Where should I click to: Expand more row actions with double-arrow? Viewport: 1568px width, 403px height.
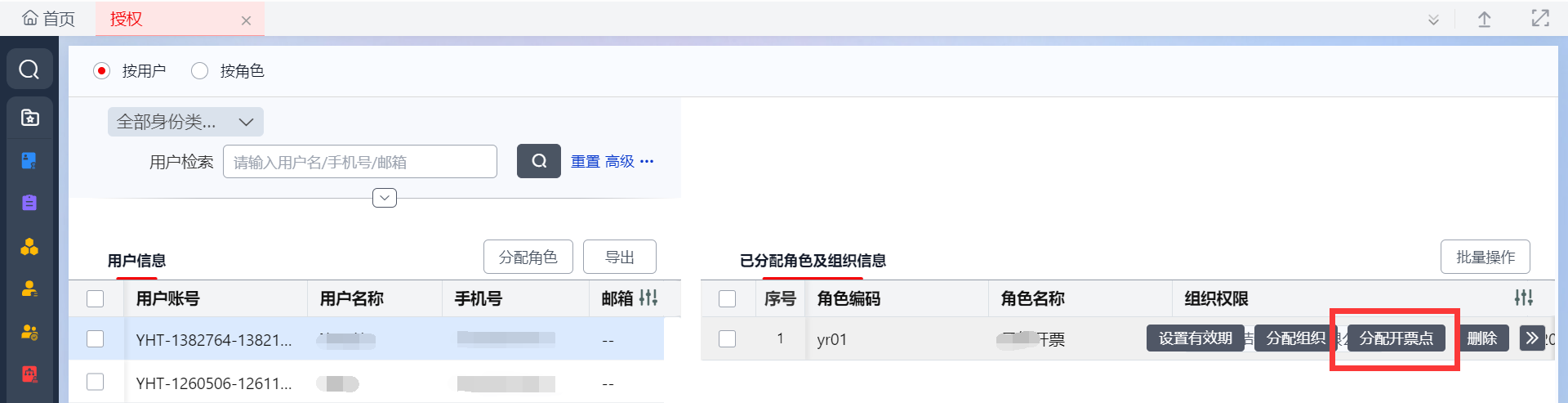(x=1531, y=338)
